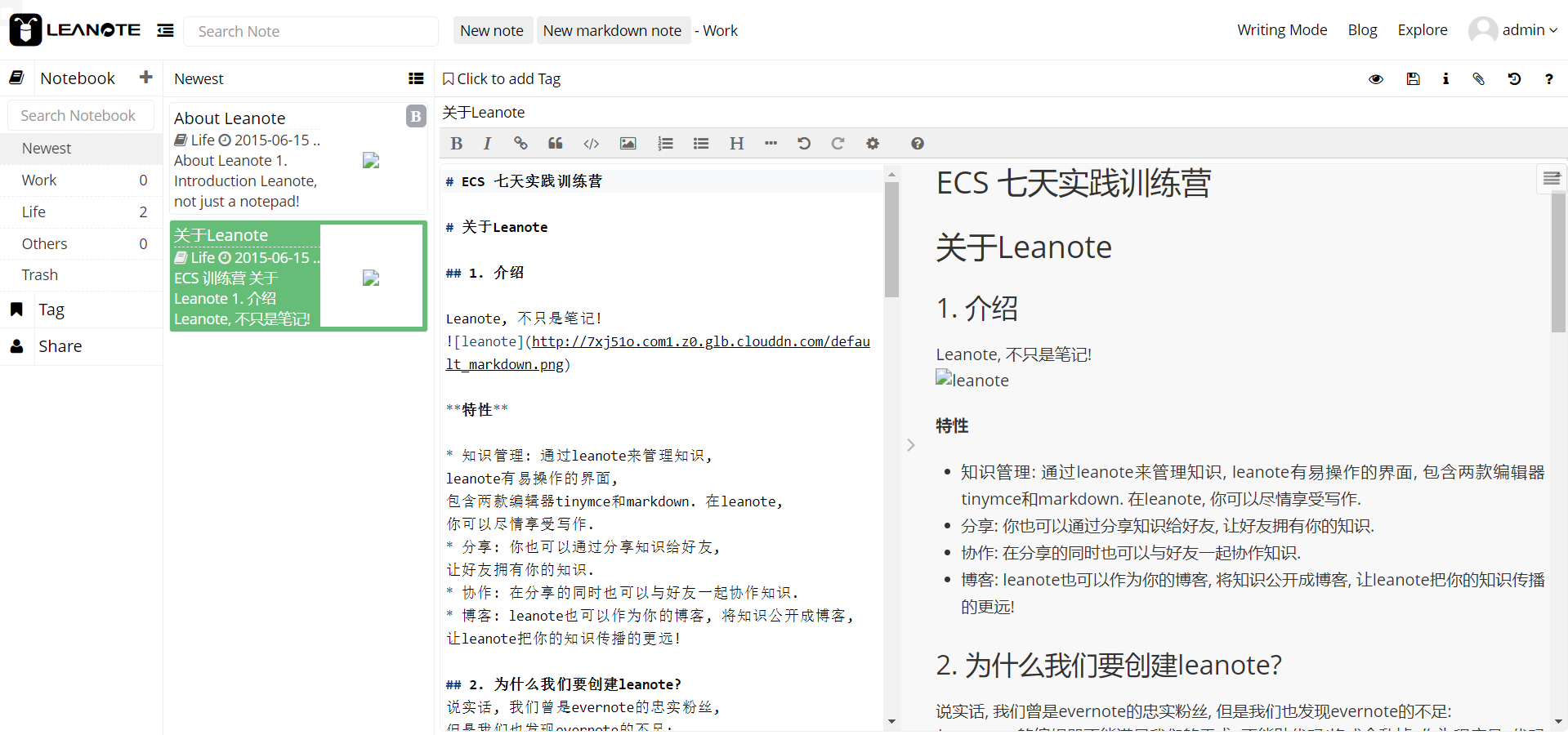The height and width of the screenshot is (735, 1568).
Task: Insert hyperlink in markdown editor
Action: click(520, 144)
